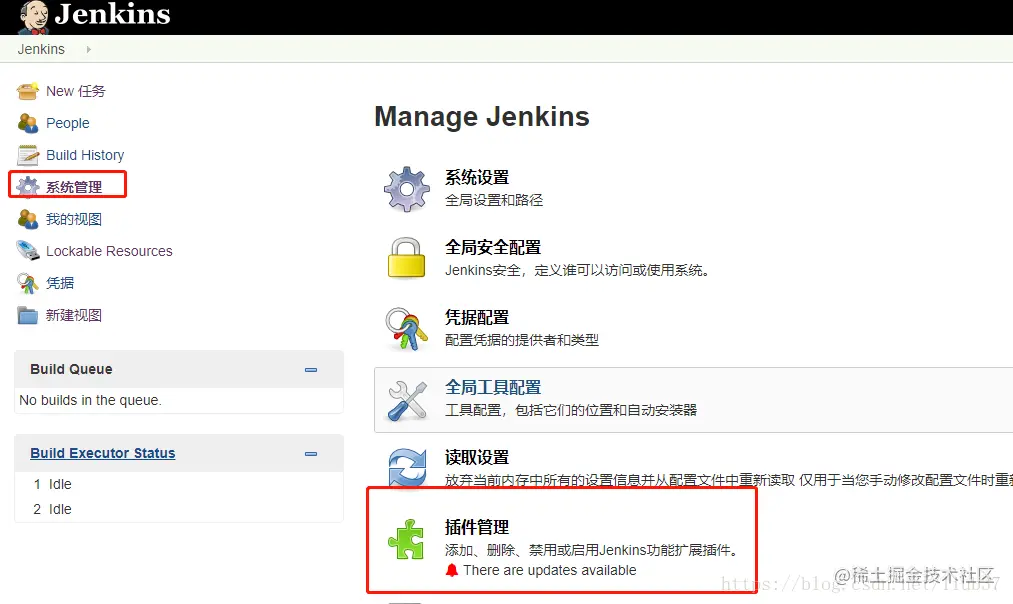This screenshot has height=604, width=1013.
Task: Click the 我的视图 user icon
Action: [x=28, y=219]
